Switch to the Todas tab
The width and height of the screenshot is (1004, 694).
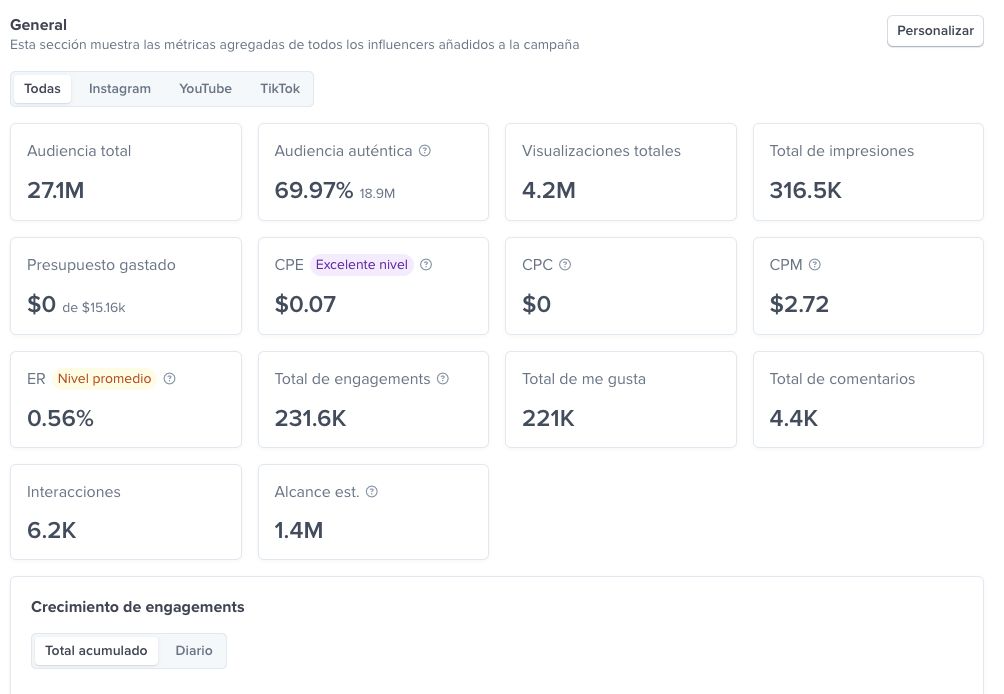42,89
